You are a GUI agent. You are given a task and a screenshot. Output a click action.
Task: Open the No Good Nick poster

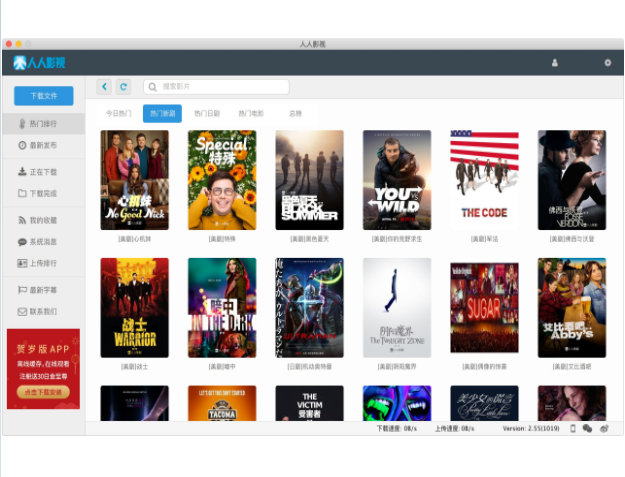point(134,180)
